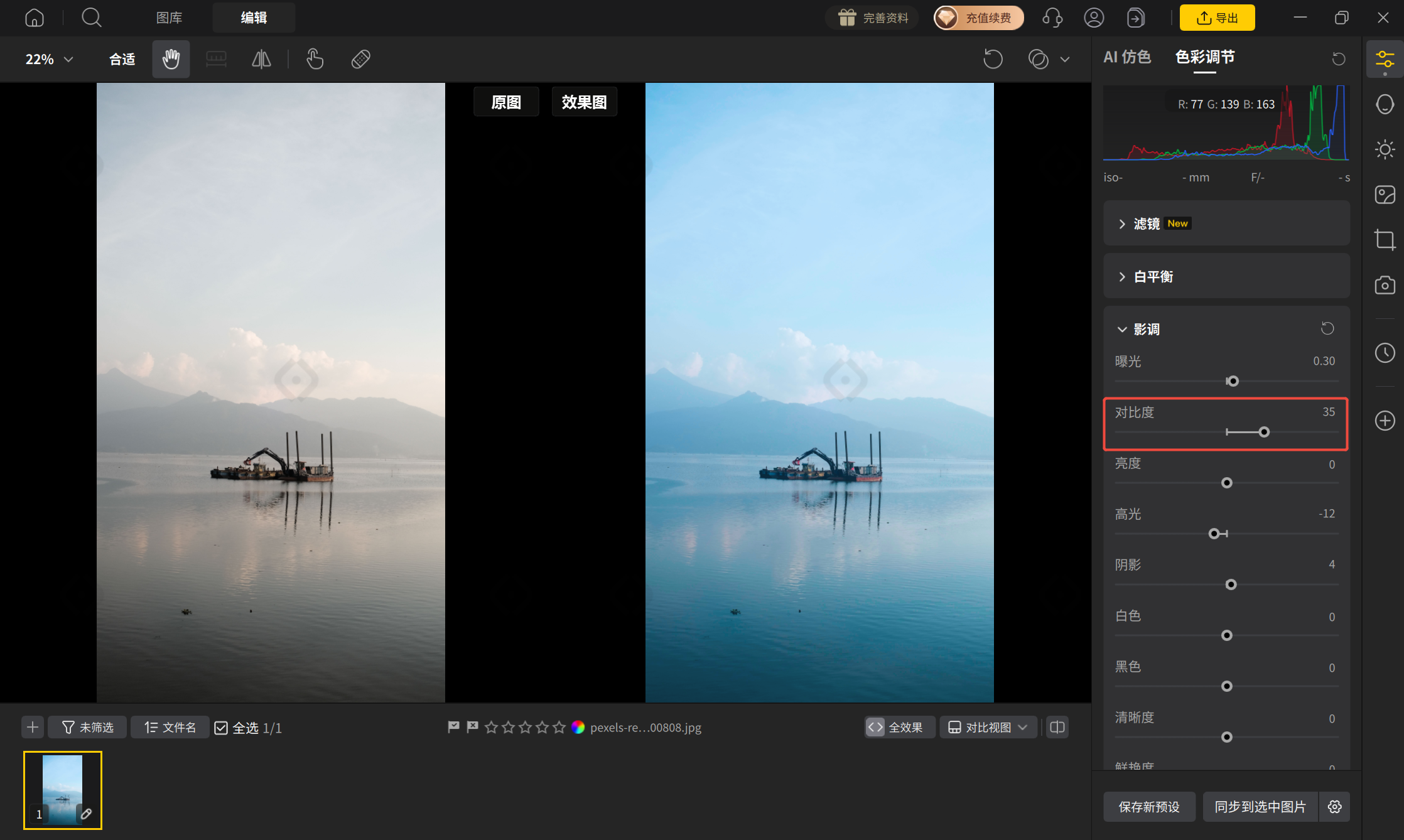This screenshot has height=840, width=1404.
Task: Expand the 滤镜 section
Action: 1226,223
